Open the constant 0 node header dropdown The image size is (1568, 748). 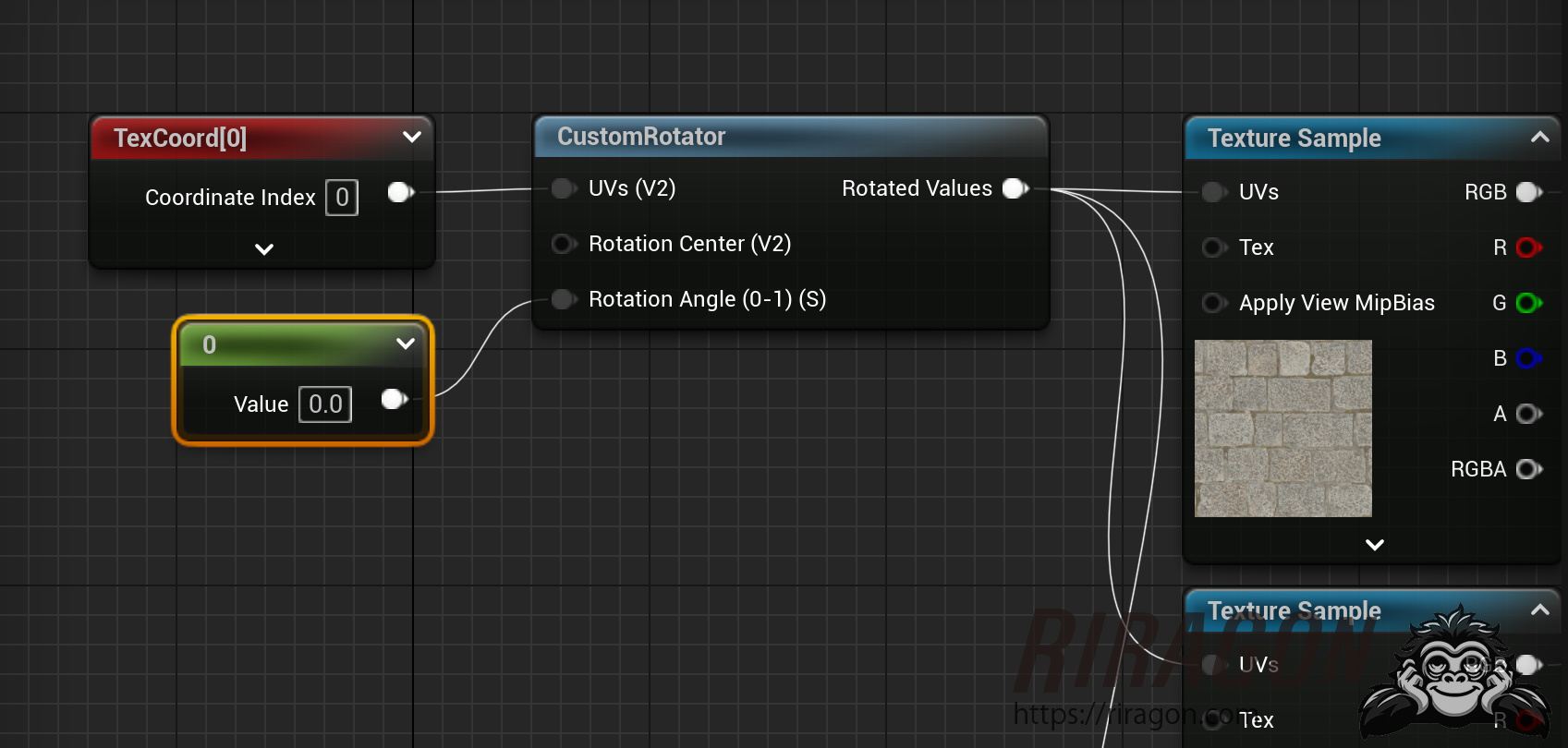click(x=405, y=344)
